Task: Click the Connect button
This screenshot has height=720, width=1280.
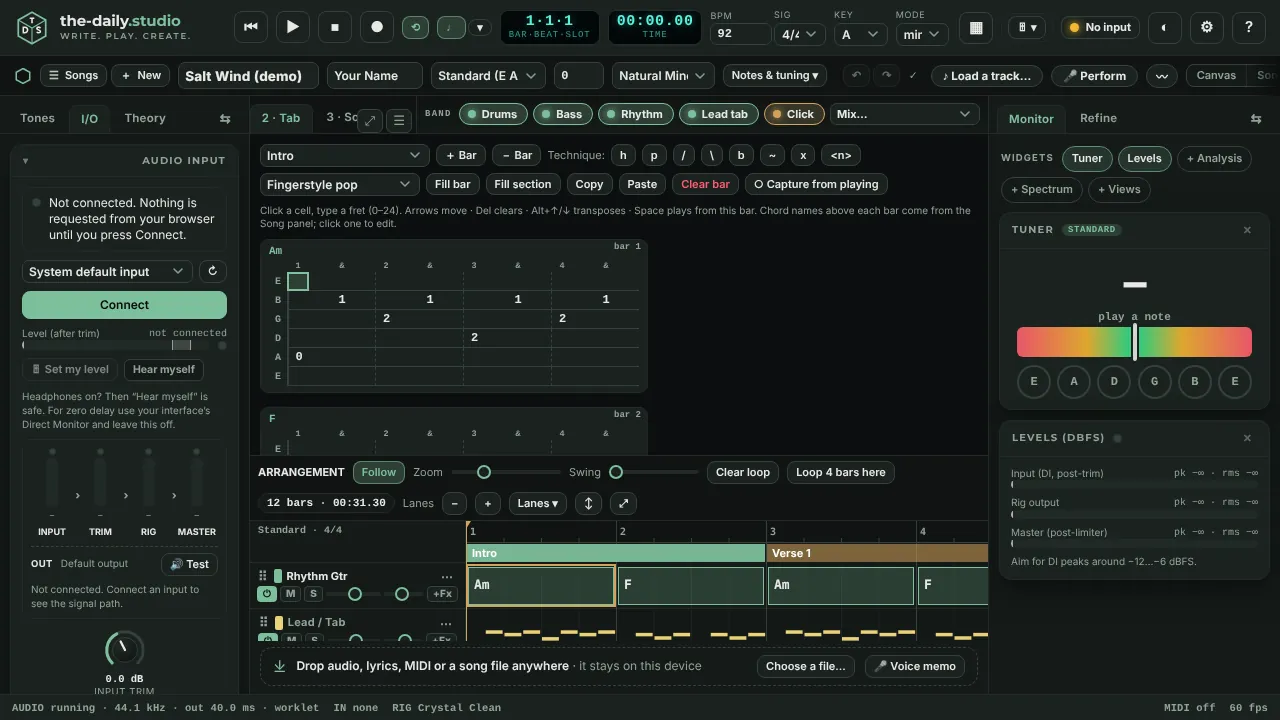Action: click(x=124, y=305)
